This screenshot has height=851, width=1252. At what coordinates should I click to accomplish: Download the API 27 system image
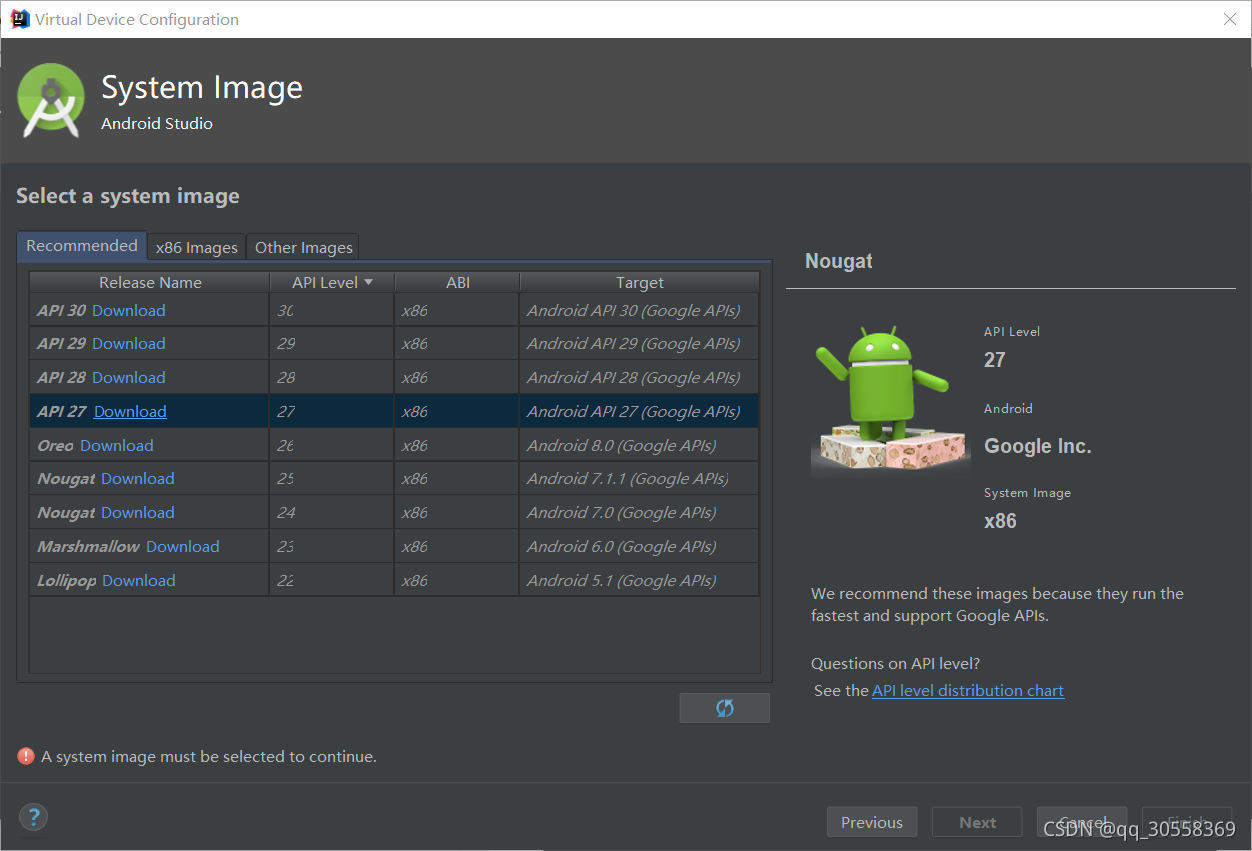(130, 411)
